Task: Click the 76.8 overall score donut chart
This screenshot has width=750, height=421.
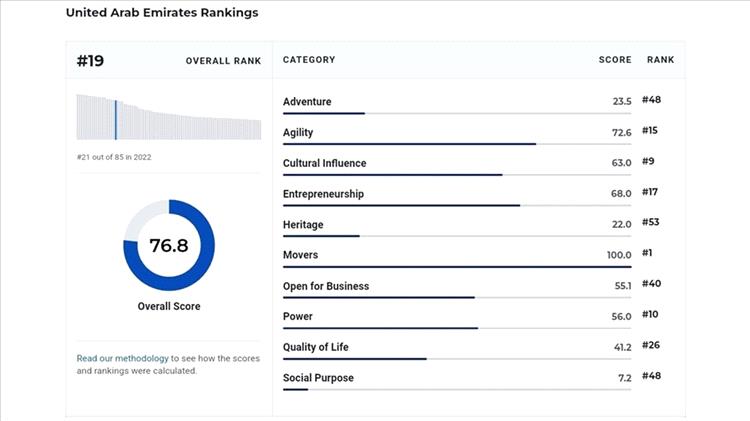Action: 169,245
